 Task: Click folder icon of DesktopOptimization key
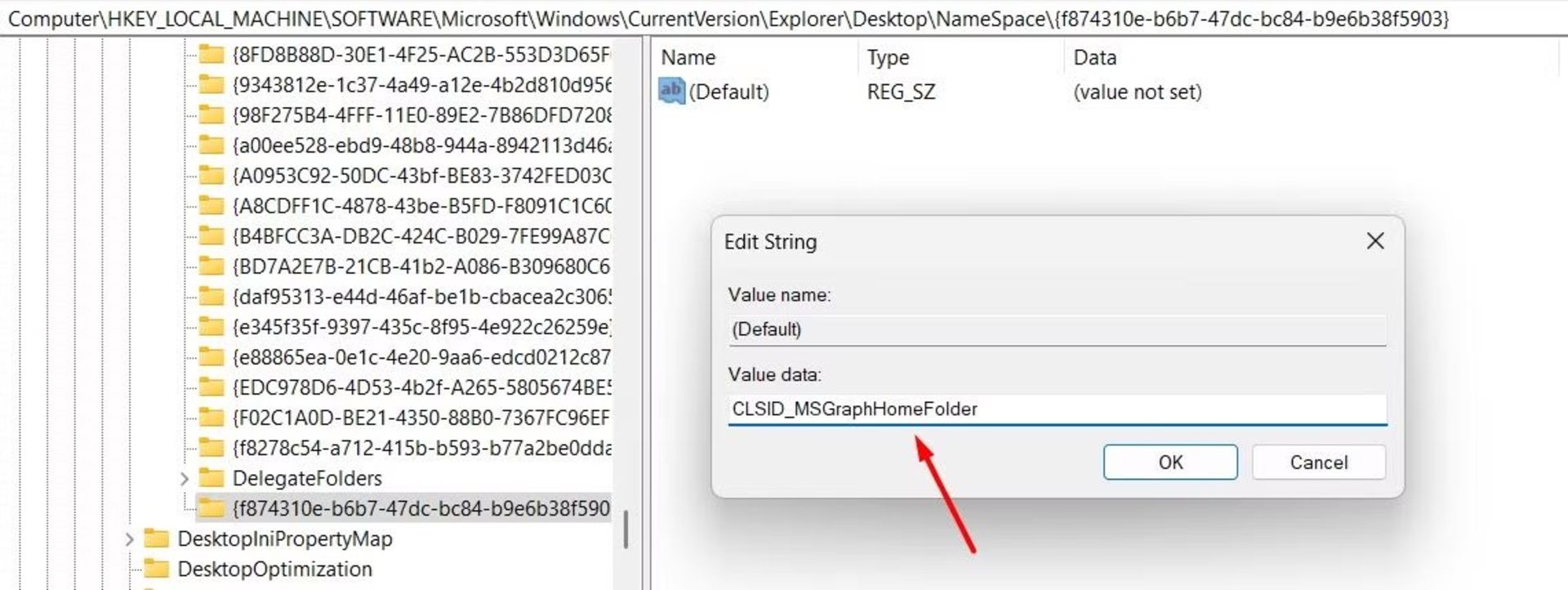point(156,569)
